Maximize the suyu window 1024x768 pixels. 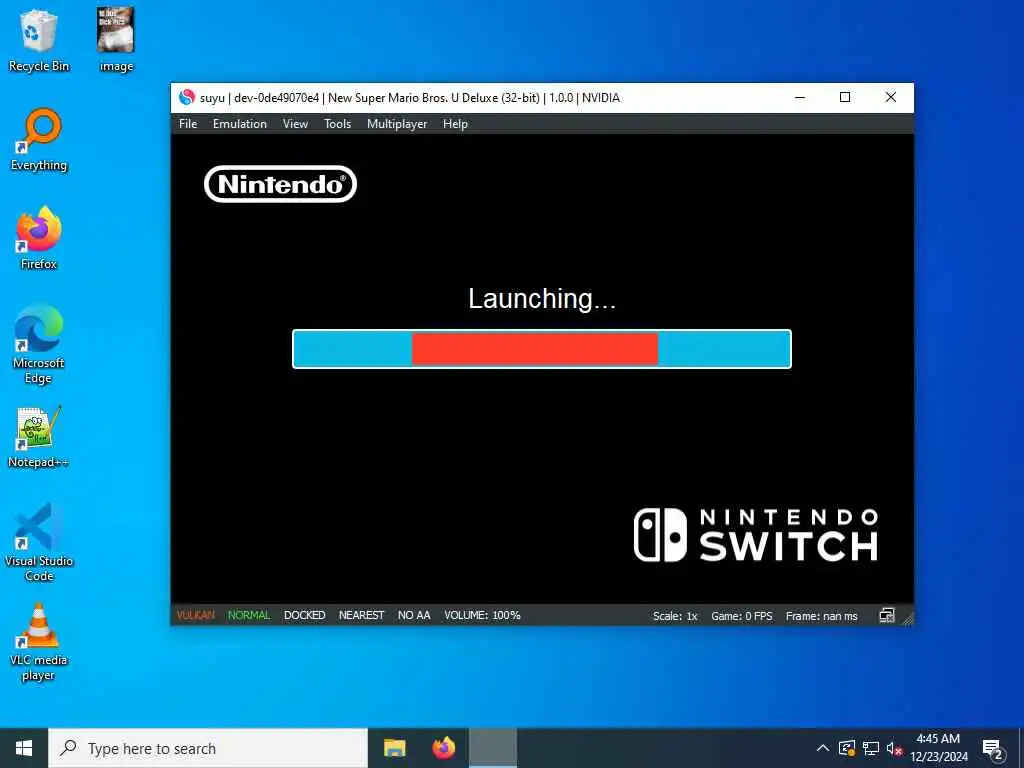(x=844, y=97)
